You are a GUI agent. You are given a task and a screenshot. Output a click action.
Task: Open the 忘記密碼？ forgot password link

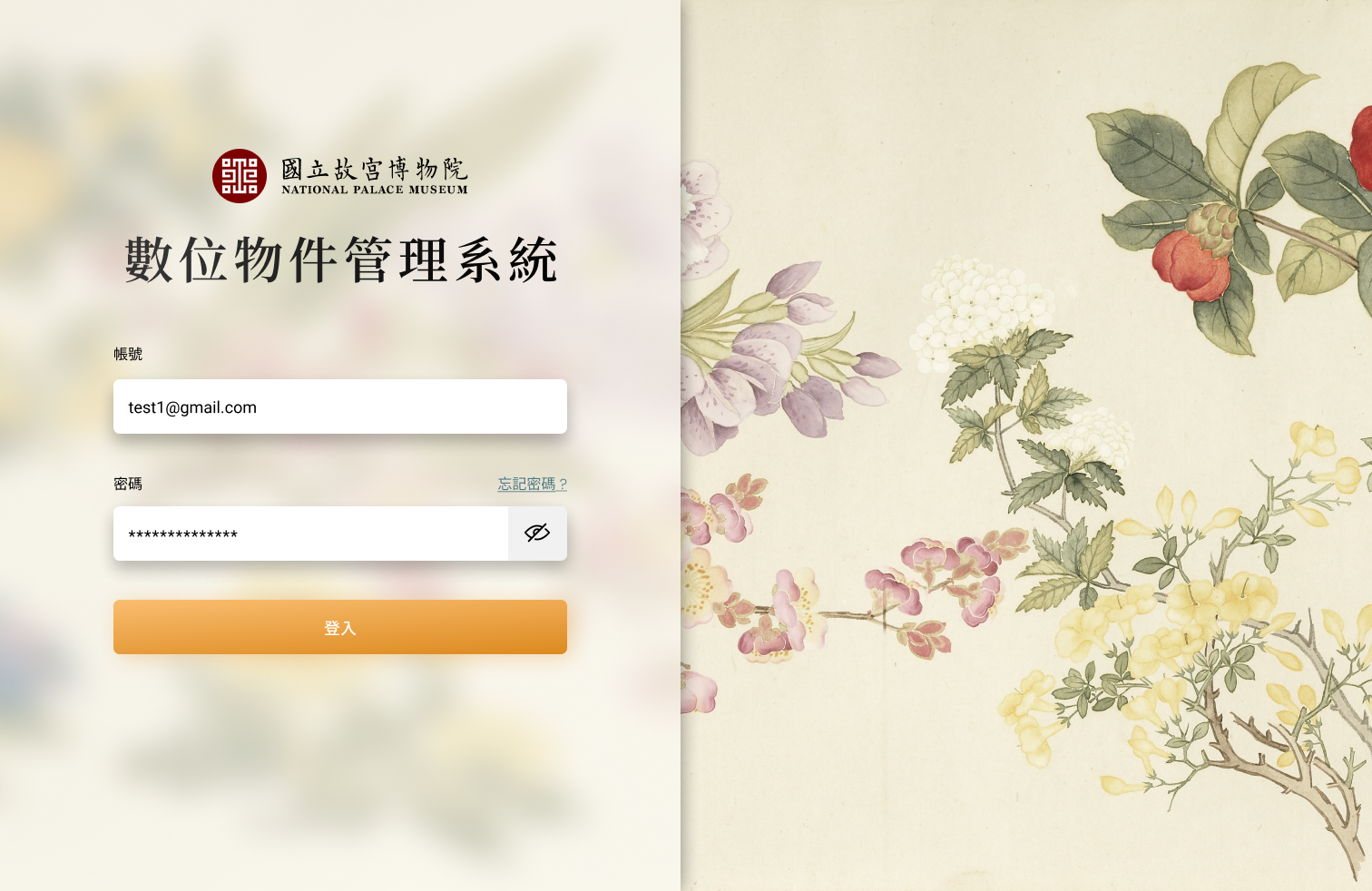click(533, 484)
